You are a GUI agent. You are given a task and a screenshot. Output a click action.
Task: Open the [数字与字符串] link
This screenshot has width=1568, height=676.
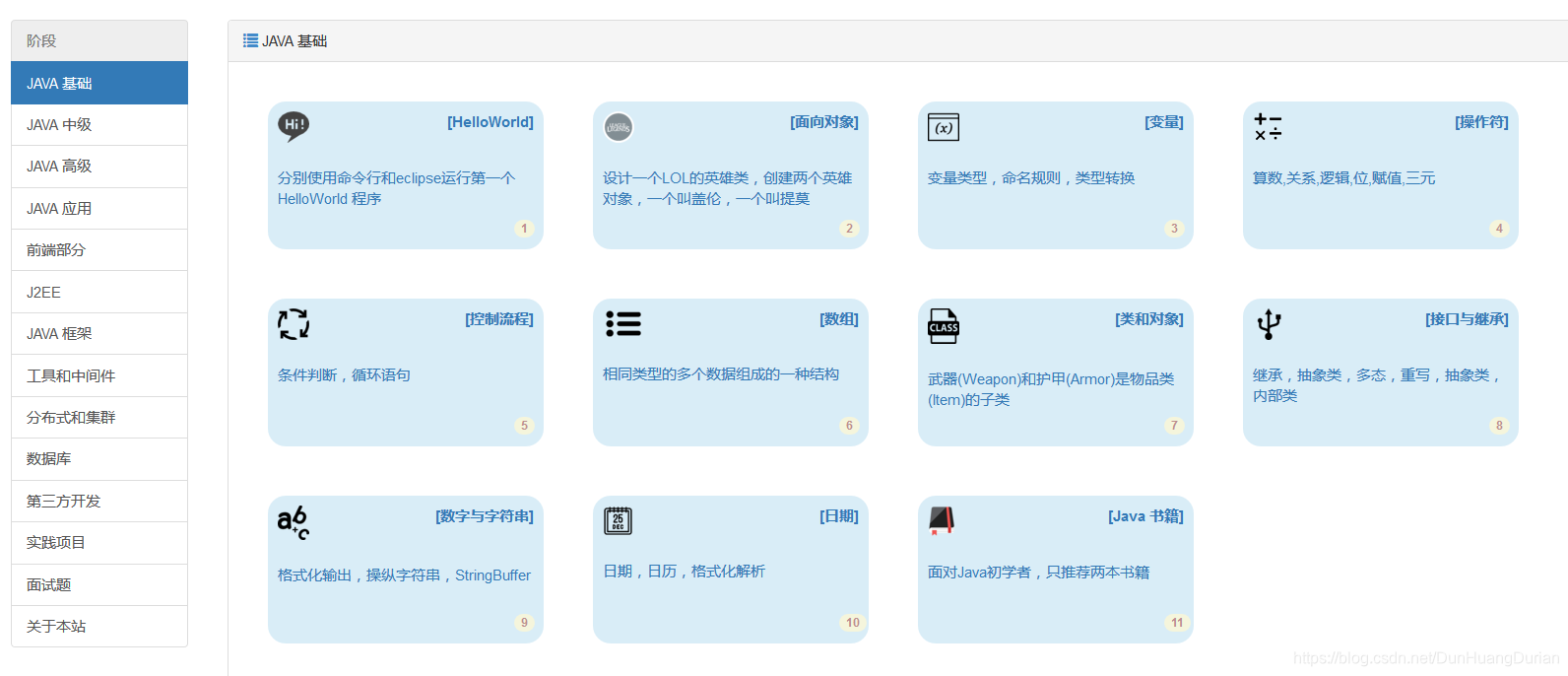(485, 516)
